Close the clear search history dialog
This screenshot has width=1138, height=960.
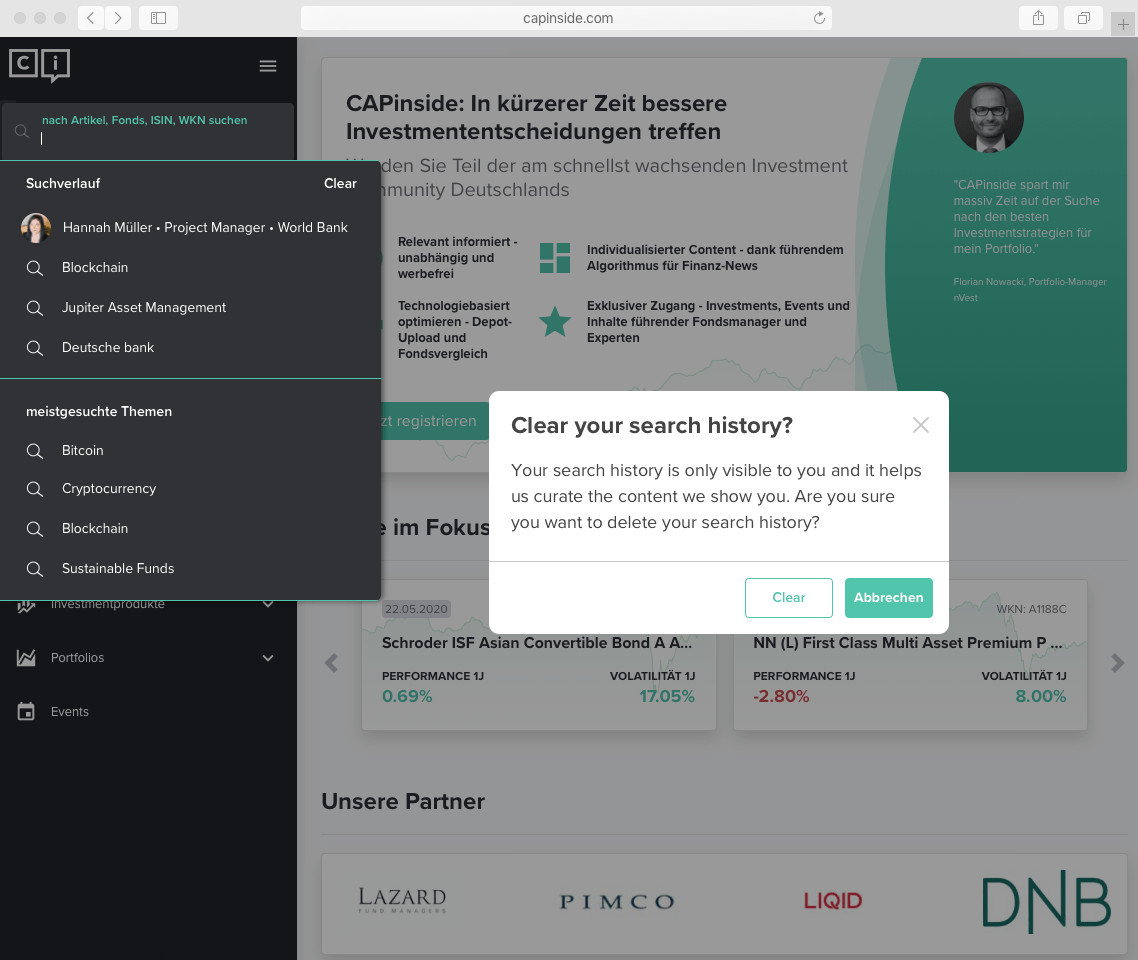point(920,425)
